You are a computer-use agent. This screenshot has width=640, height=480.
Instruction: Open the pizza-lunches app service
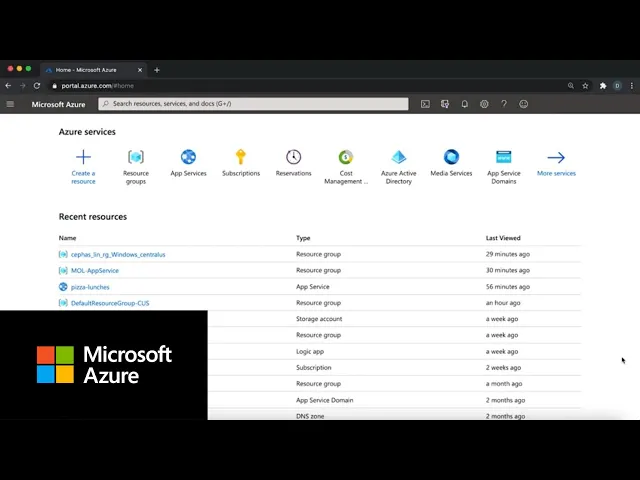pyautogui.click(x=90, y=287)
